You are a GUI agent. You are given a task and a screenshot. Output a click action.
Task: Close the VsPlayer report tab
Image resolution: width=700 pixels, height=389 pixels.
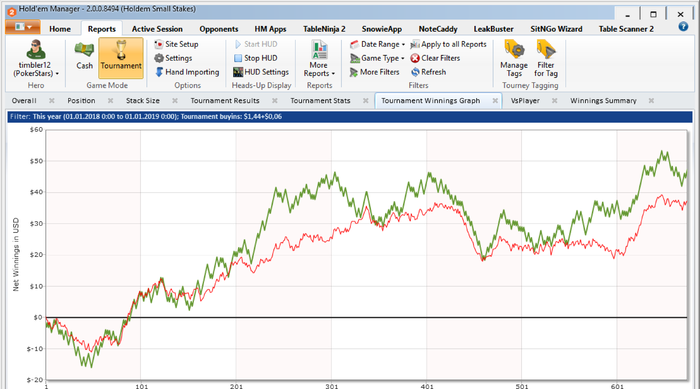(554, 101)
